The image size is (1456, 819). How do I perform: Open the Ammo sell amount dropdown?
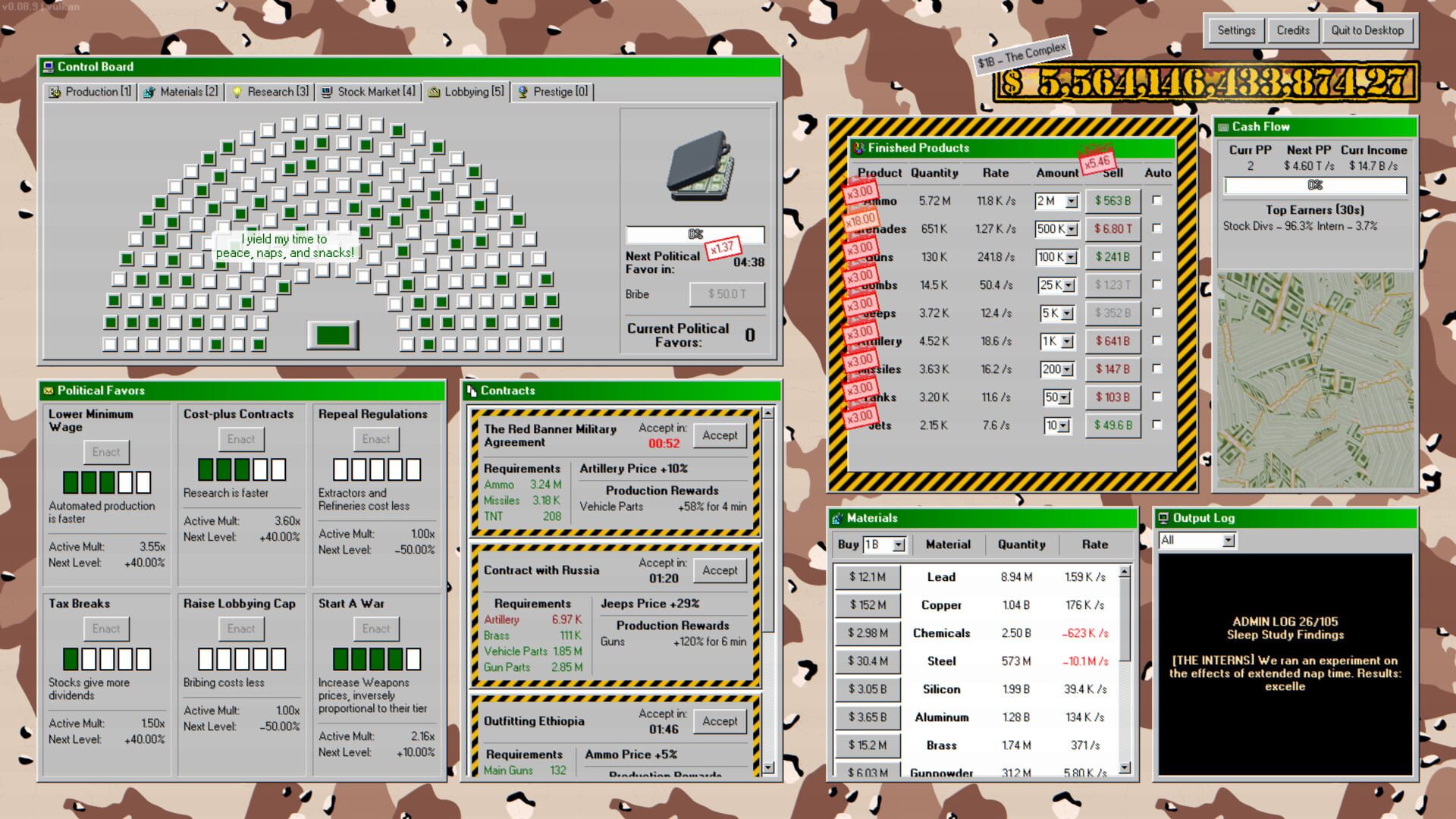[x=1069, y=200]
